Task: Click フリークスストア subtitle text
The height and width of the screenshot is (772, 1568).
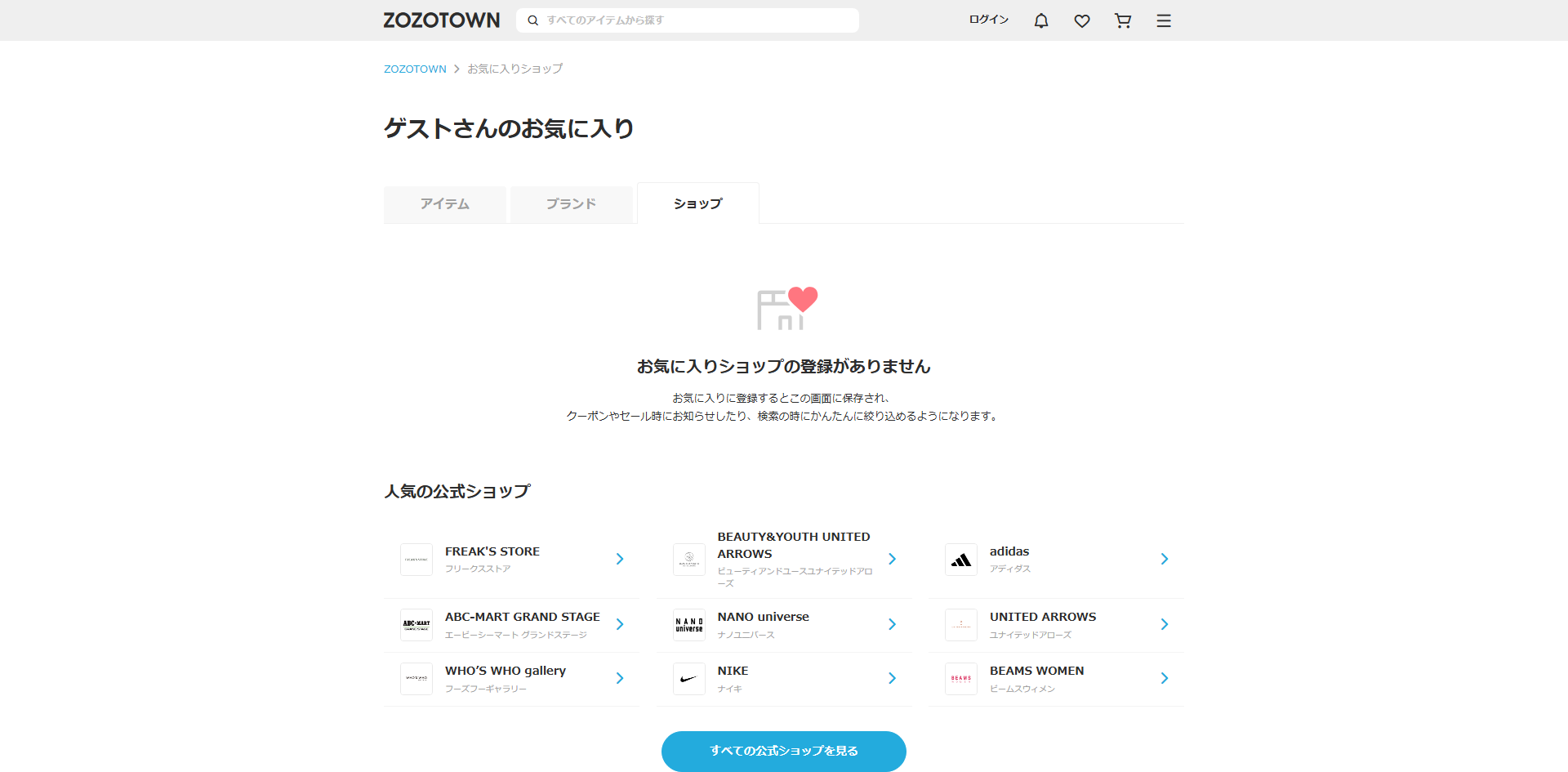Action: pos(478,569)
